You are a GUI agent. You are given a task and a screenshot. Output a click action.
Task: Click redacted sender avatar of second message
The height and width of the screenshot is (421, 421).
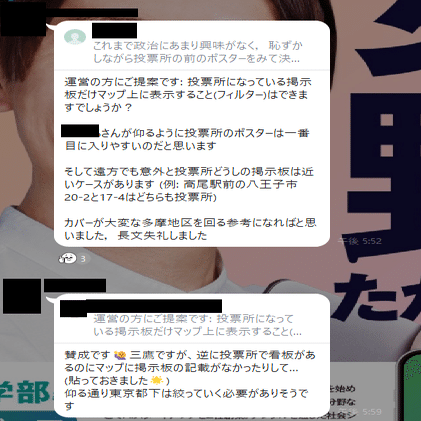click(x=22, y=296)
